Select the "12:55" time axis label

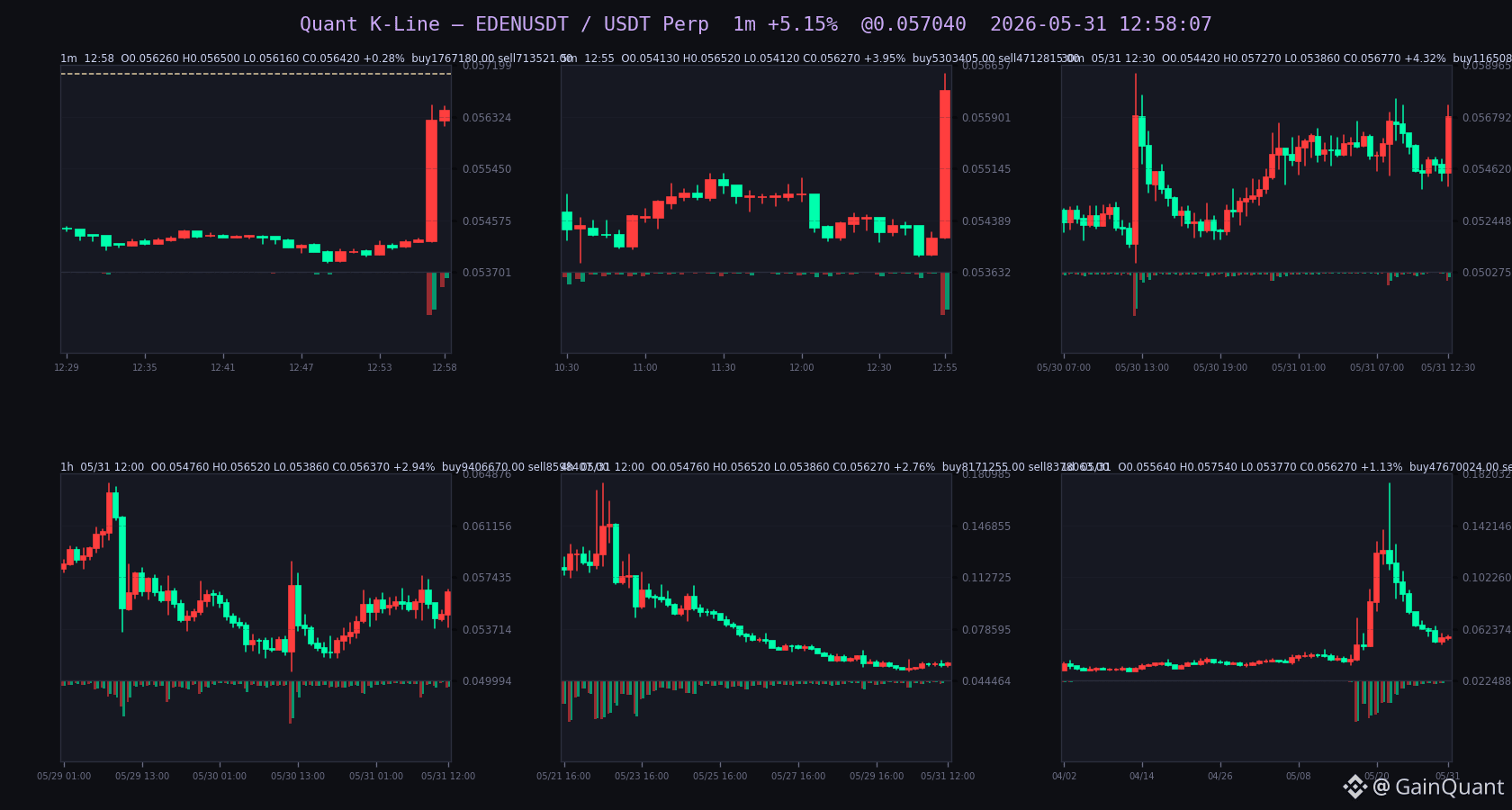coord(945,367)
